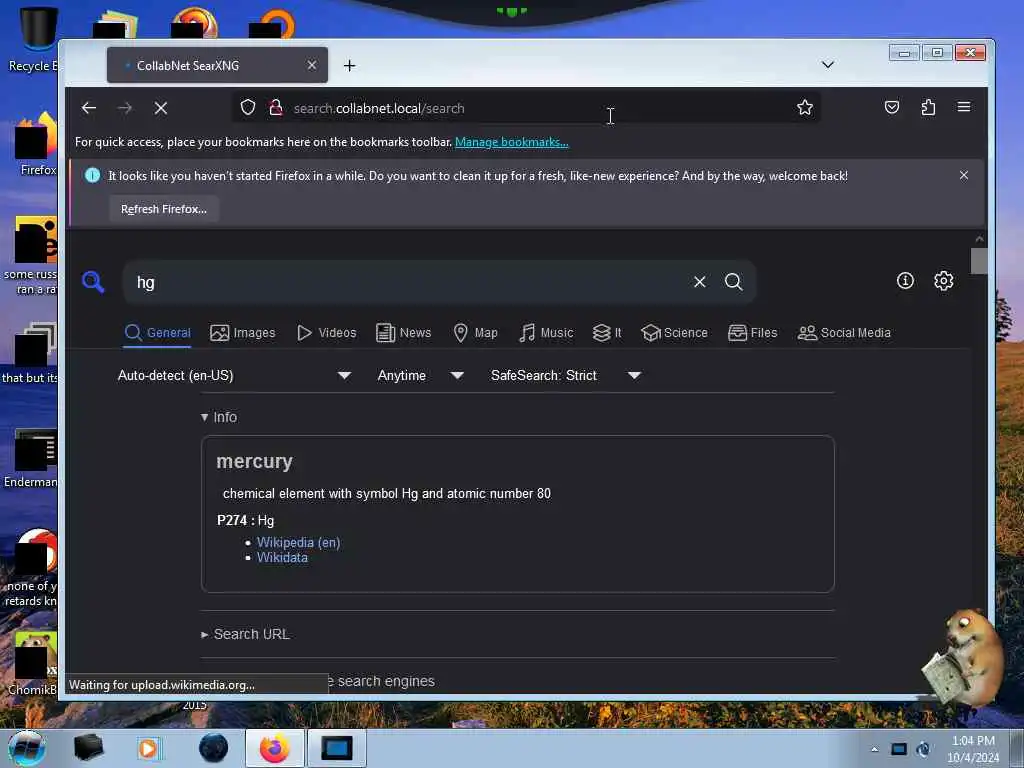The width and height of the screenshot is (1024, 768).
Task: Switch to the Files category
Action: 752,332
